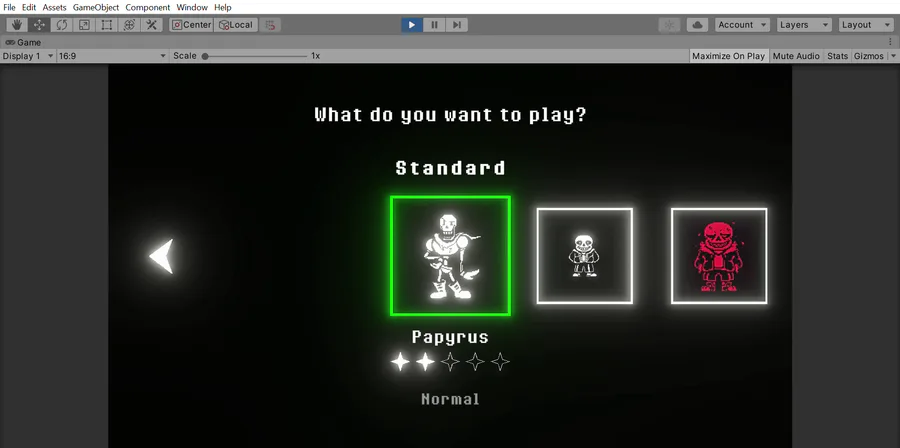Open the File menu

pyautogui.click(x=9, y=7)
